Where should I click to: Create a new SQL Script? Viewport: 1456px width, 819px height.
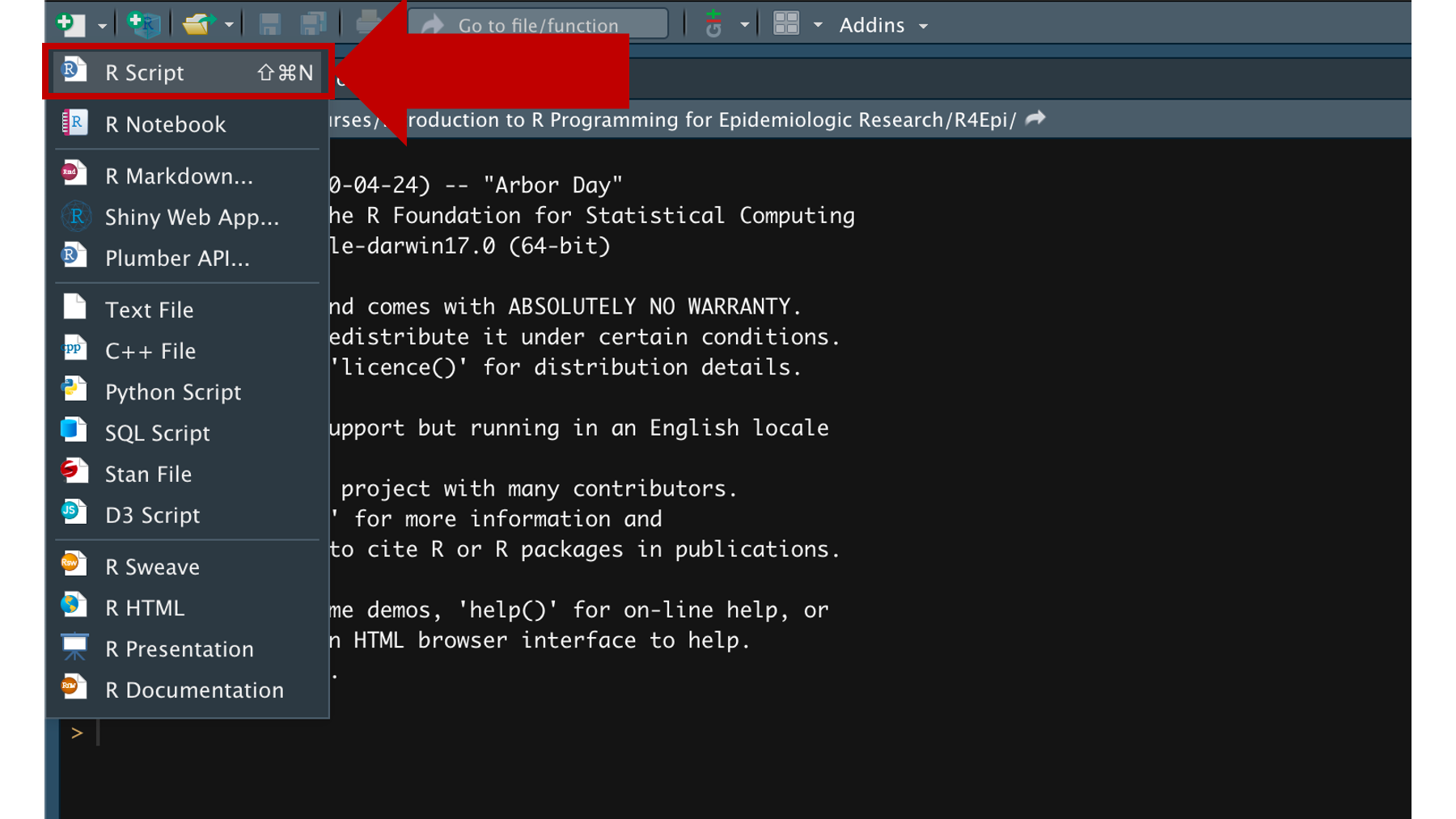click(188, 433)
